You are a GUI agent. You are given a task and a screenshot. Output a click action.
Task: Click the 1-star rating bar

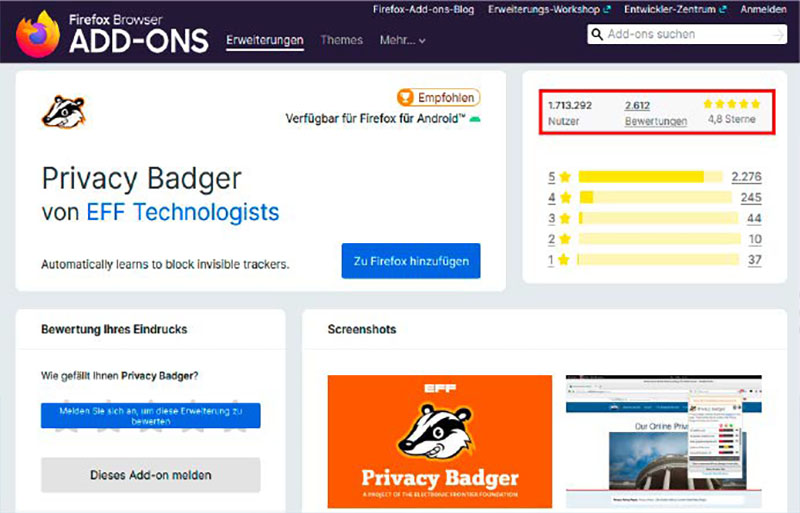click(x=658, y=260)
